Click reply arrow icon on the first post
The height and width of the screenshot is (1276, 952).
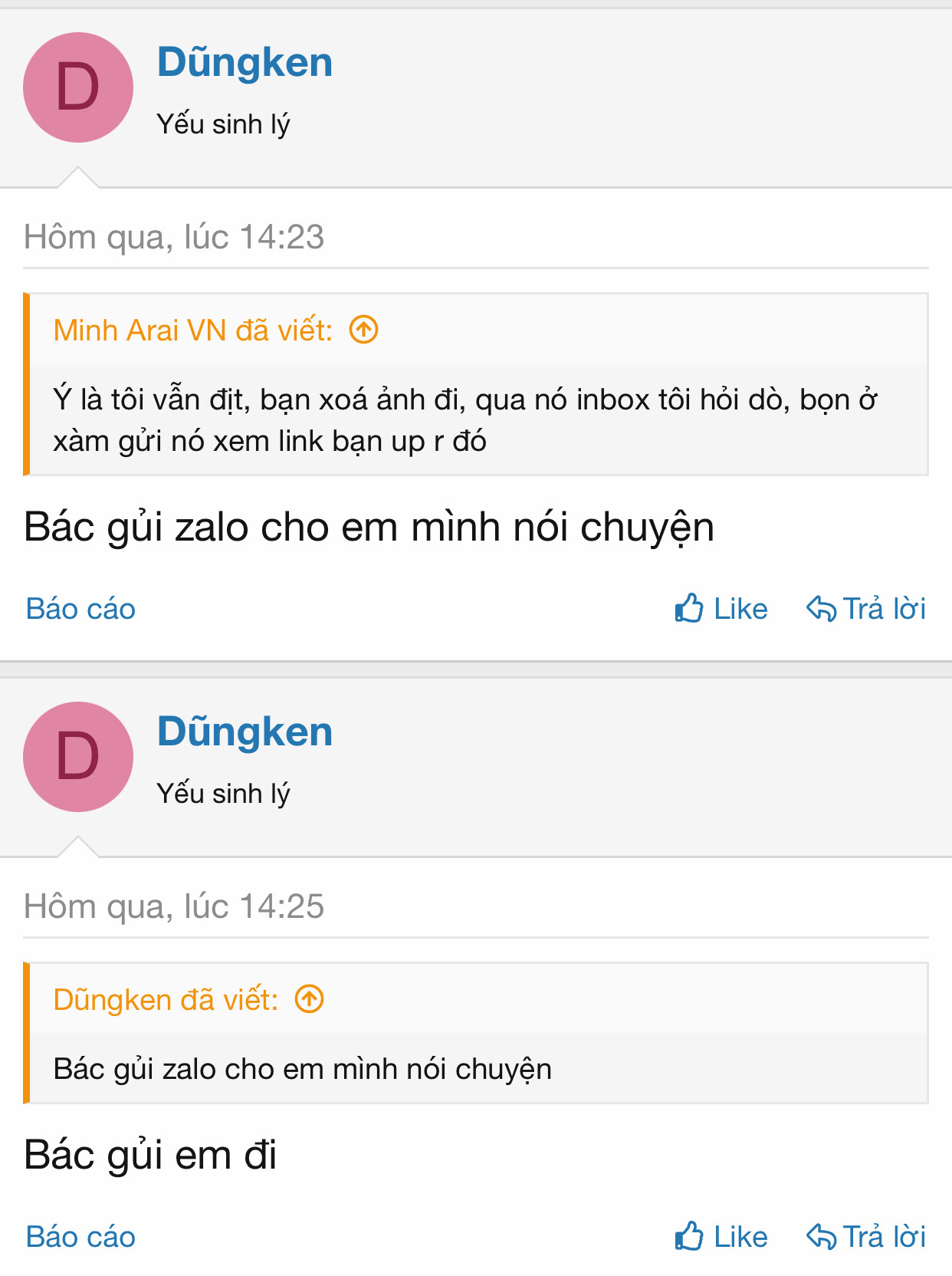tap(822, 609)
